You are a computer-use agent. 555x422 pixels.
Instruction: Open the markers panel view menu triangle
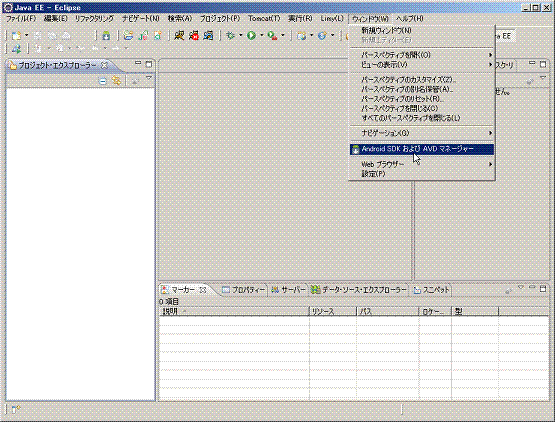click(521, 287)
